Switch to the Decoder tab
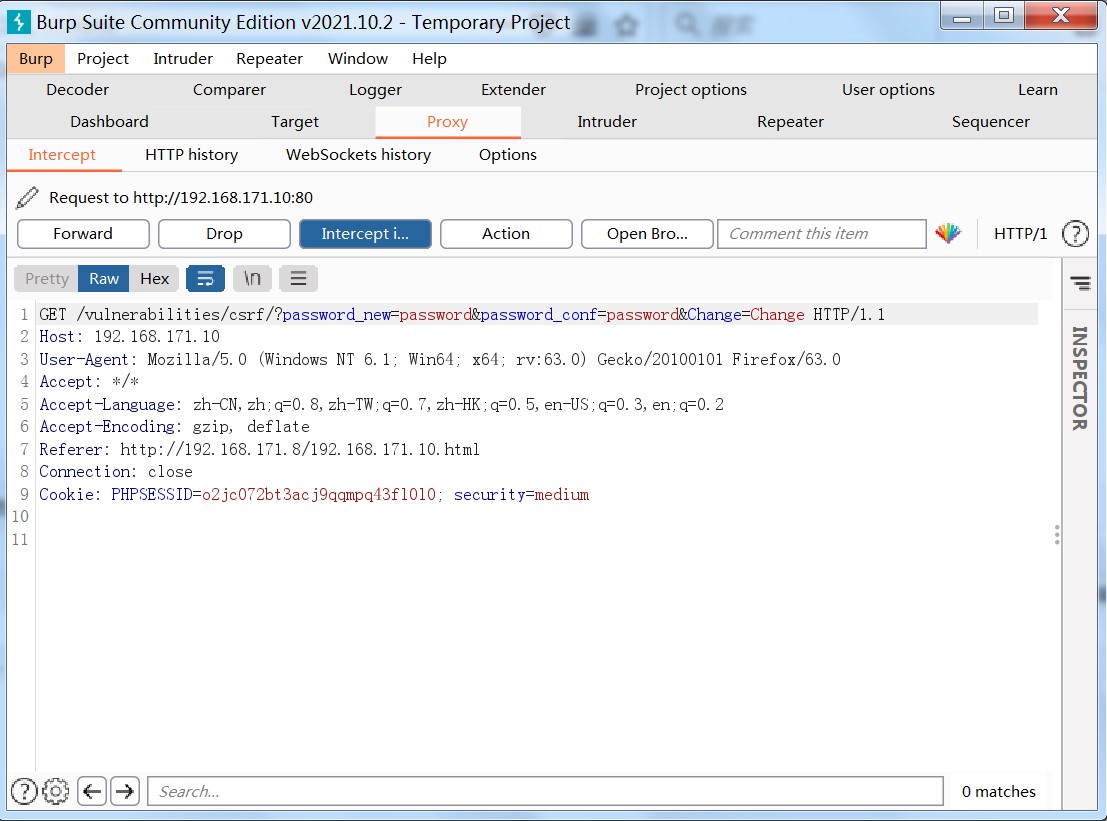Image resolution: width=1107 pixels, height=821 pixels. click(78, 90)
